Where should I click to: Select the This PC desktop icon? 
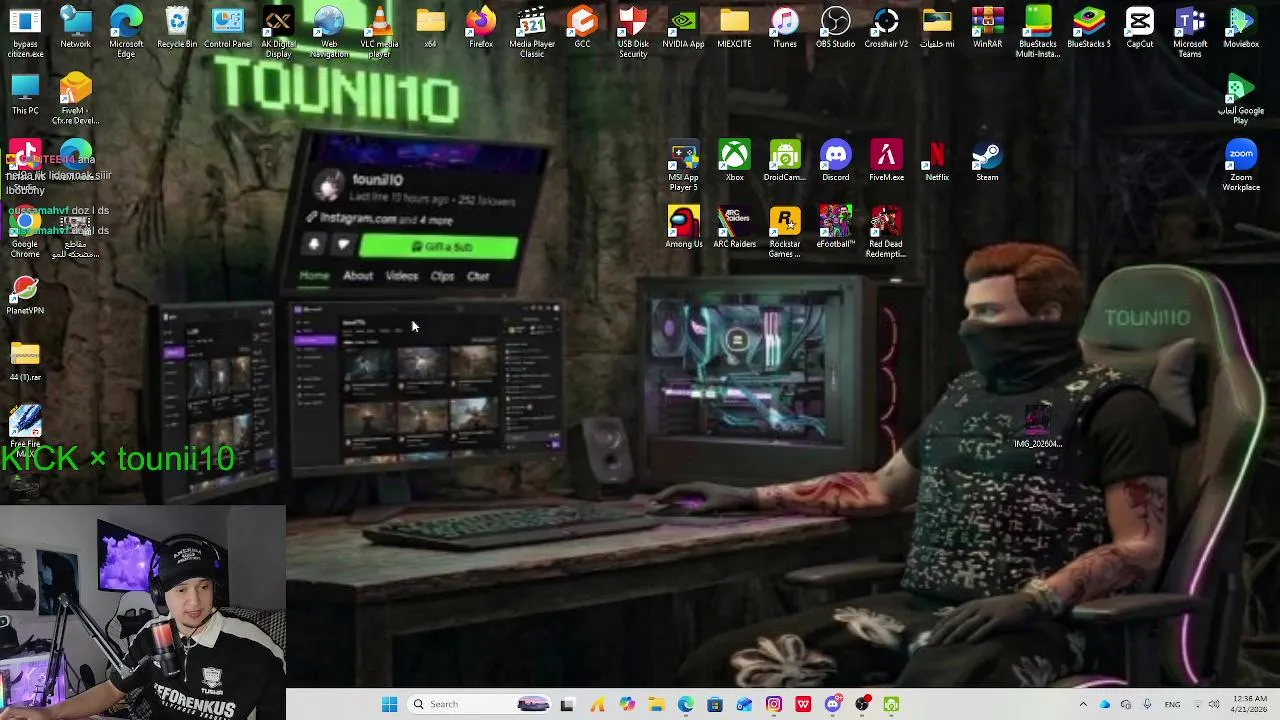pos(25,94)
